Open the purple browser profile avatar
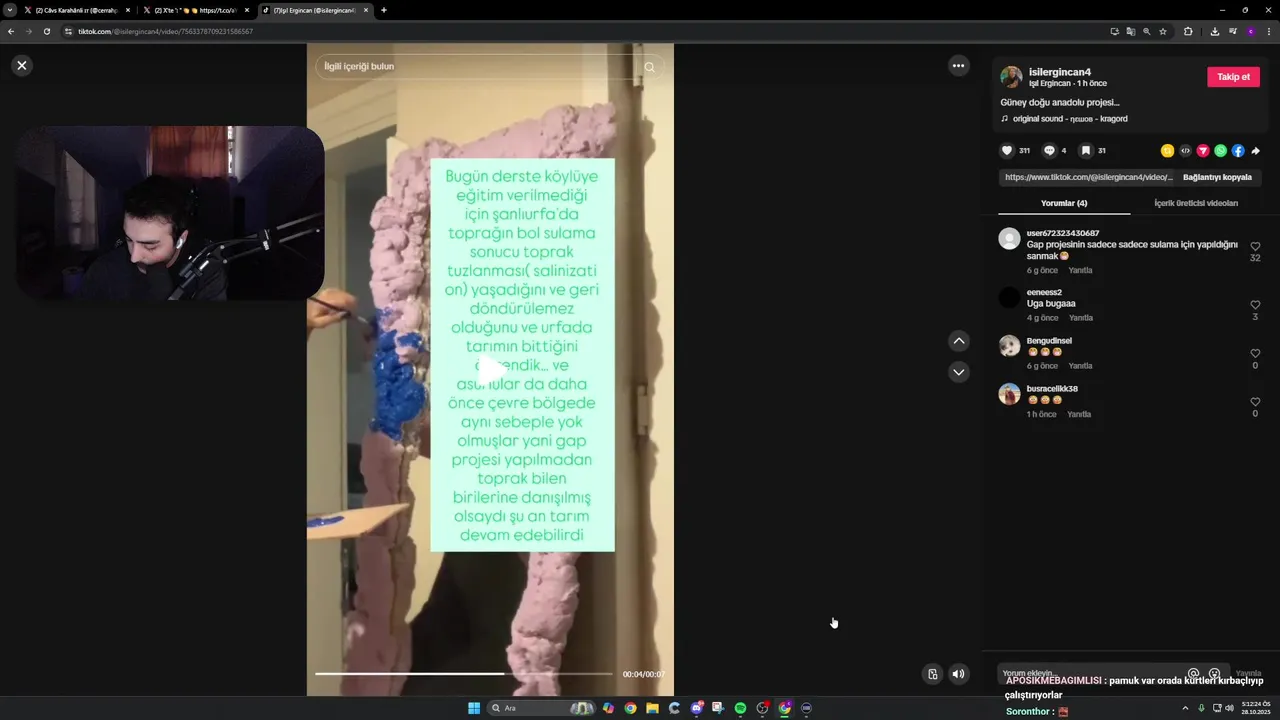The image size is (1280, 720). (1250, 31)
